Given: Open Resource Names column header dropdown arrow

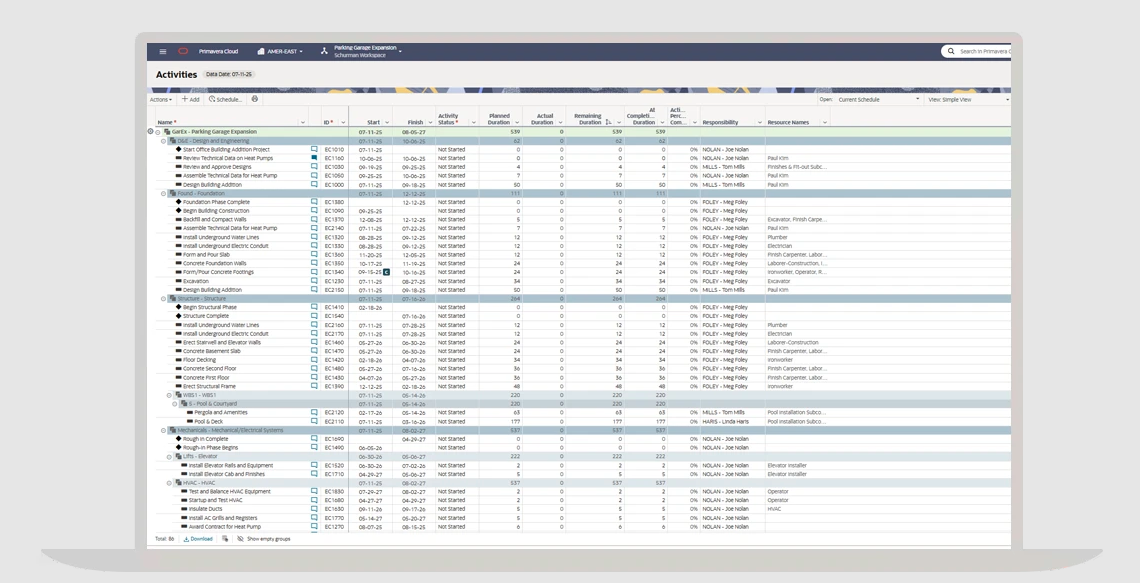Looking at the screenshot, I should tap(824, 123).
